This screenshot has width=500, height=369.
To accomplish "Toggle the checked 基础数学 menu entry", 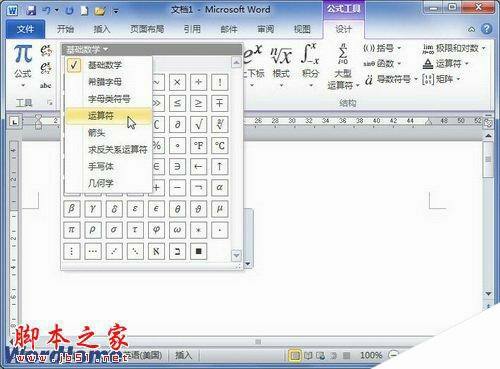I will [x=109, y=65].
